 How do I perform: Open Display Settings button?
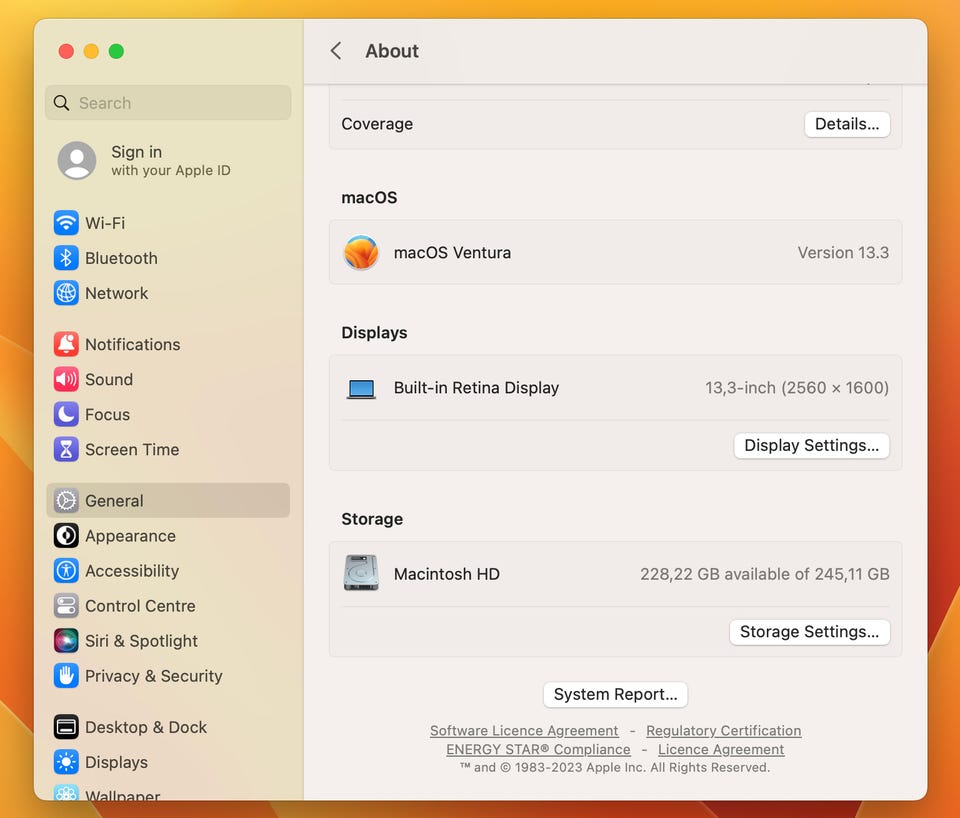(810, 445)
